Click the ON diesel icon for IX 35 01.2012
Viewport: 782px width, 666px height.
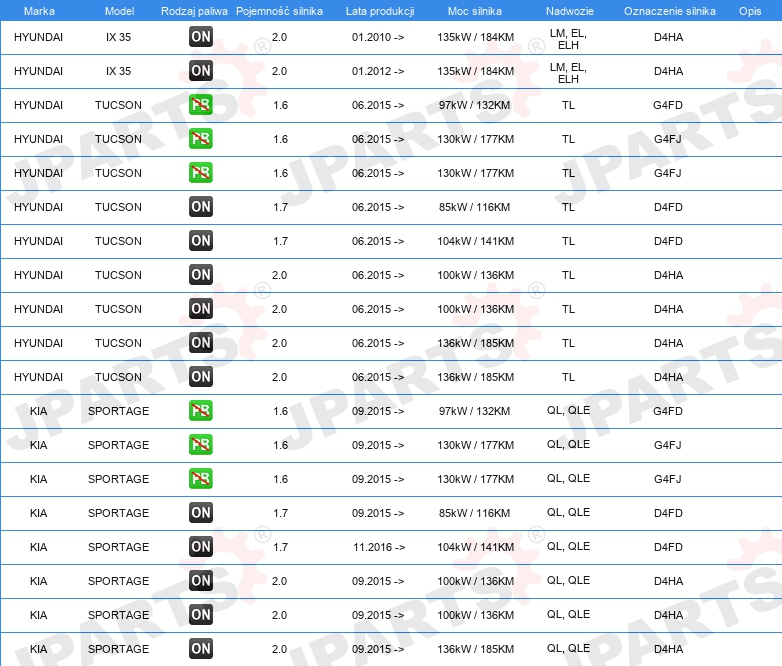(x=201, y=70)
